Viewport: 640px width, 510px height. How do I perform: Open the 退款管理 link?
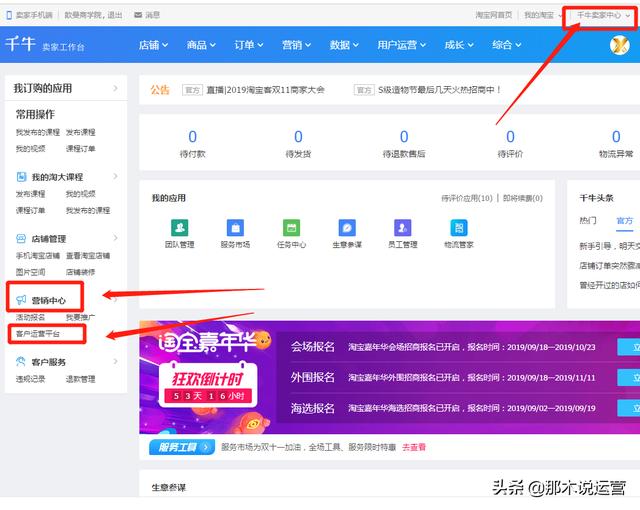coord(80,379)
